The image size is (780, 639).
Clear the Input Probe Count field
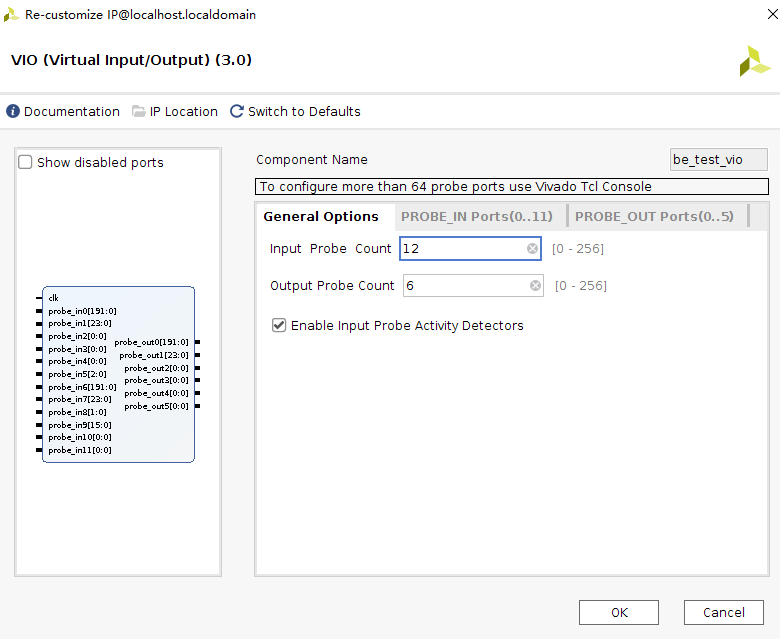click(x=532, y=249)
